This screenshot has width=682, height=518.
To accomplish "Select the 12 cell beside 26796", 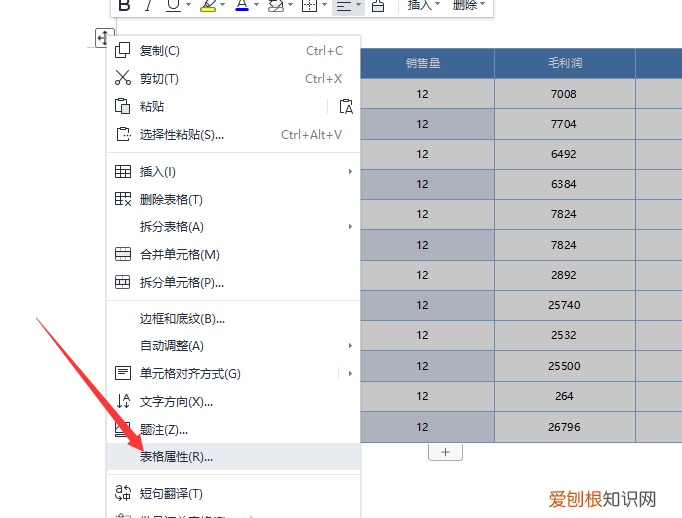I will (x=428, y=427).
